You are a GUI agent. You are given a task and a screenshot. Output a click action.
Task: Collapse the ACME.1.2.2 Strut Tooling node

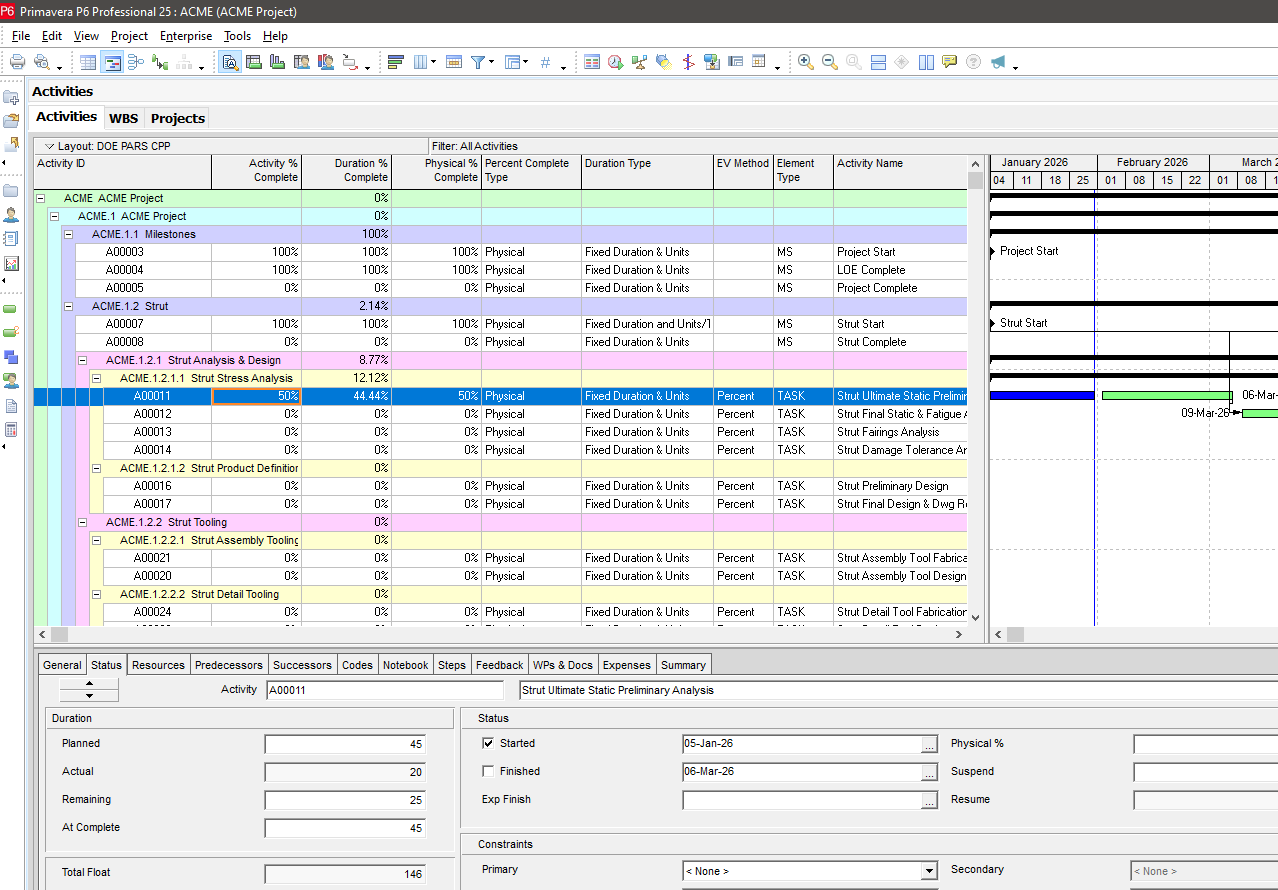click(82, 522)
